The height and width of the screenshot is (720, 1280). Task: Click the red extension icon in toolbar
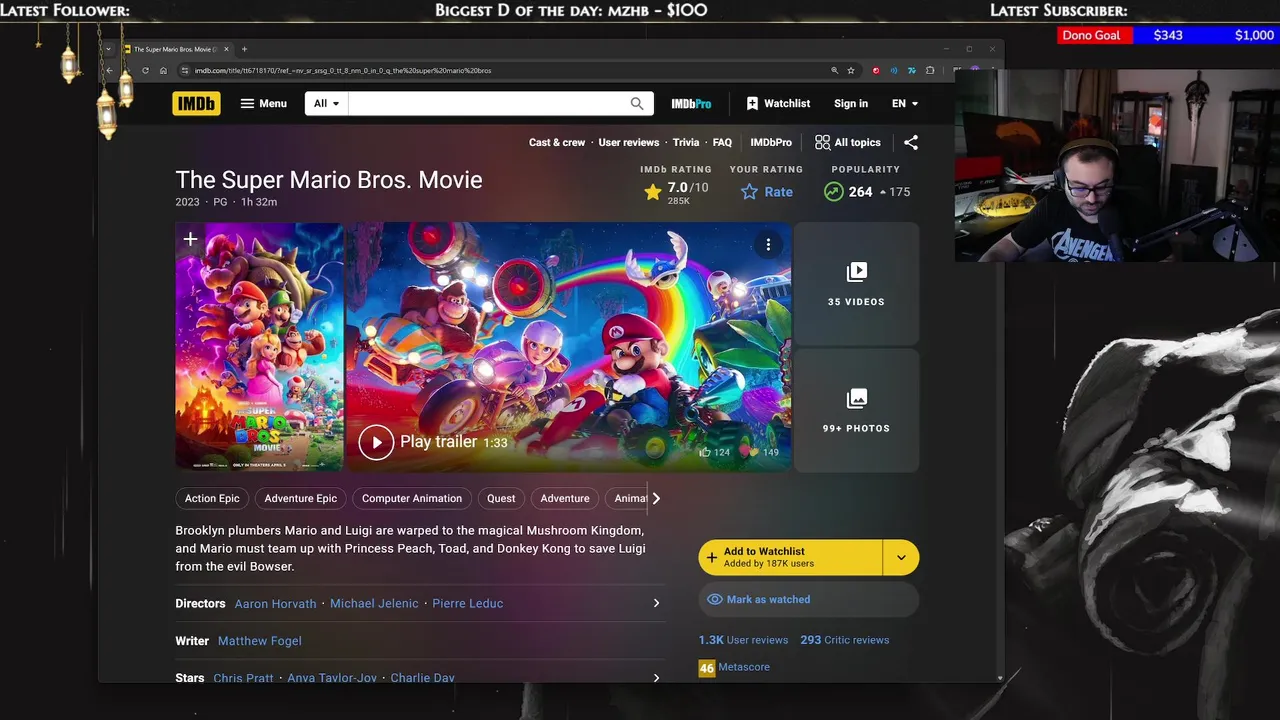pyautogui.click(x=876, y=70)
